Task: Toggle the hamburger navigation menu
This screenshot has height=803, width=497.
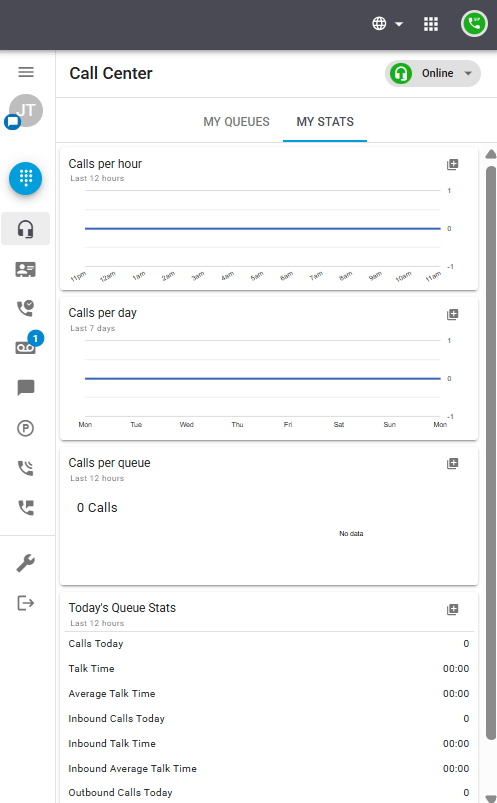Action: tap(26, 72)
